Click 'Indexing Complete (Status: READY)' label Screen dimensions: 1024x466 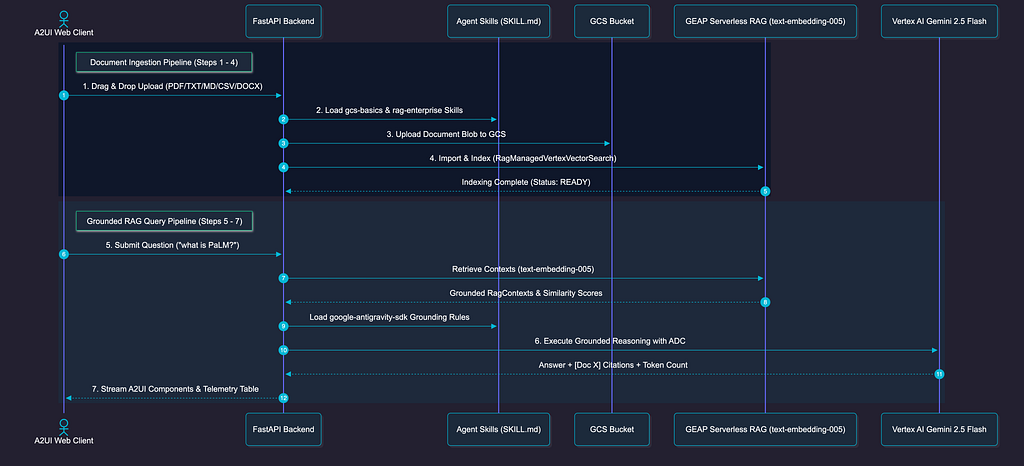pos(526,182)
